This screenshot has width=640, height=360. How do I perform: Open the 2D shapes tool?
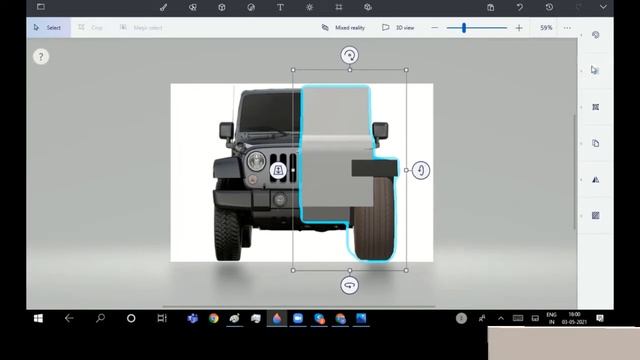[193, 7]
